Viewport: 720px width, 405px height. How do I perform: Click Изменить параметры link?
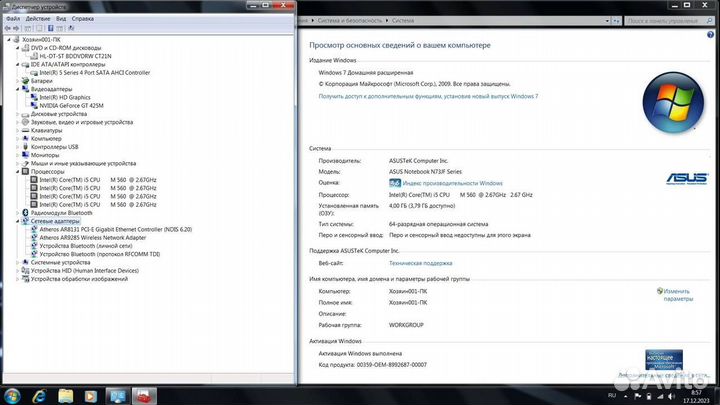(678, 295)
